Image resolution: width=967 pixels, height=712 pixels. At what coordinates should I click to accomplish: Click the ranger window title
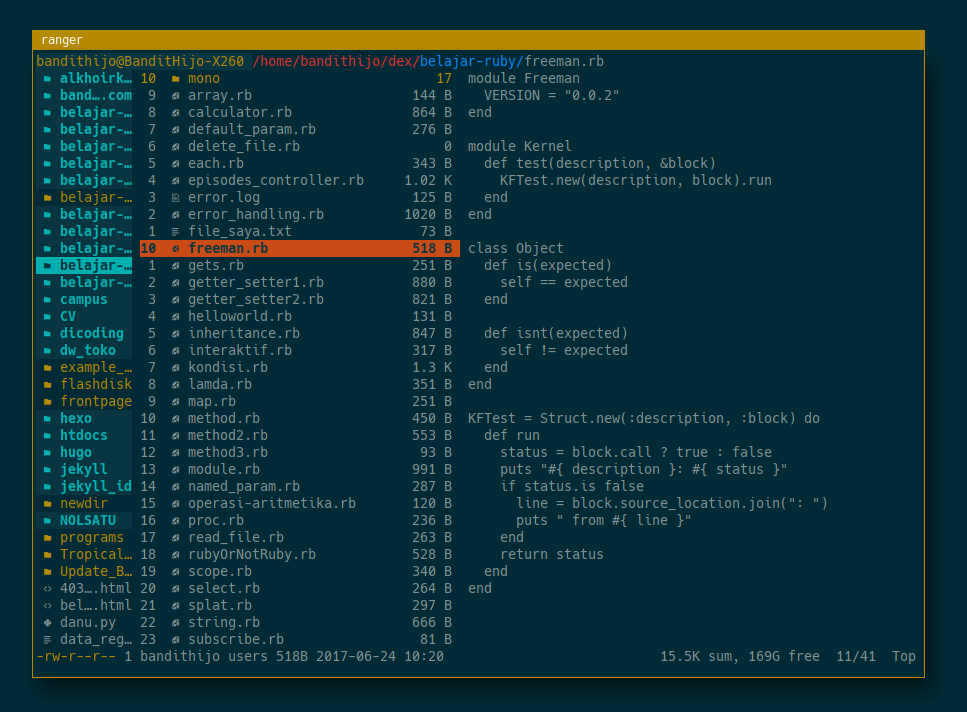pos(62,40)
